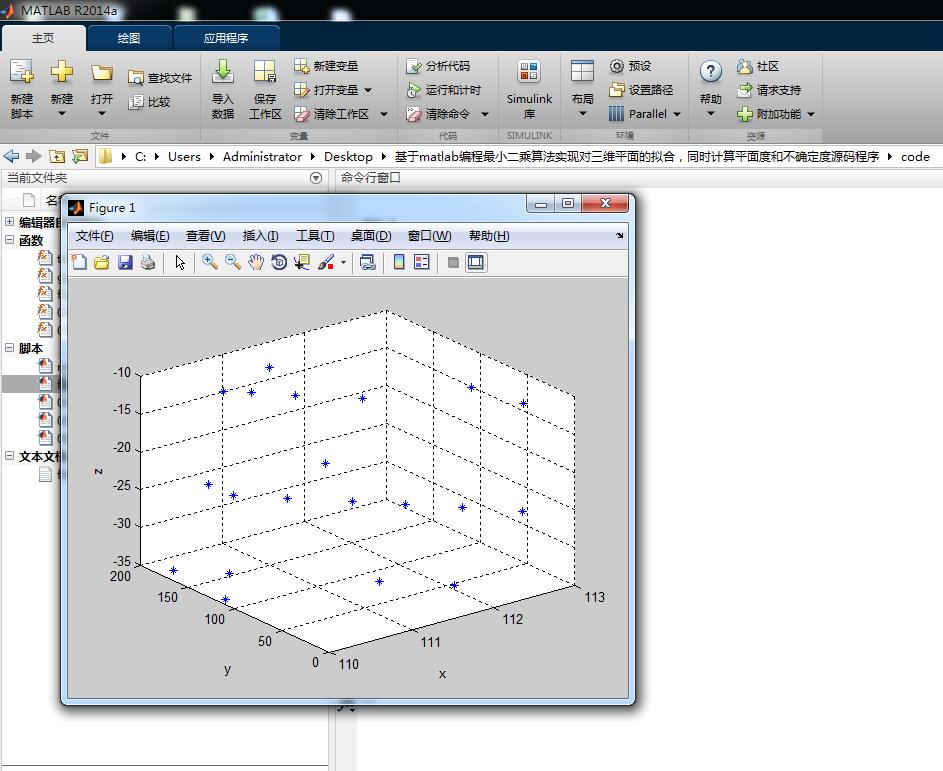Enable the Zoom In tool in Figure 1
Image resolution: width=943 pixels, height=771 pixels.
209,262
